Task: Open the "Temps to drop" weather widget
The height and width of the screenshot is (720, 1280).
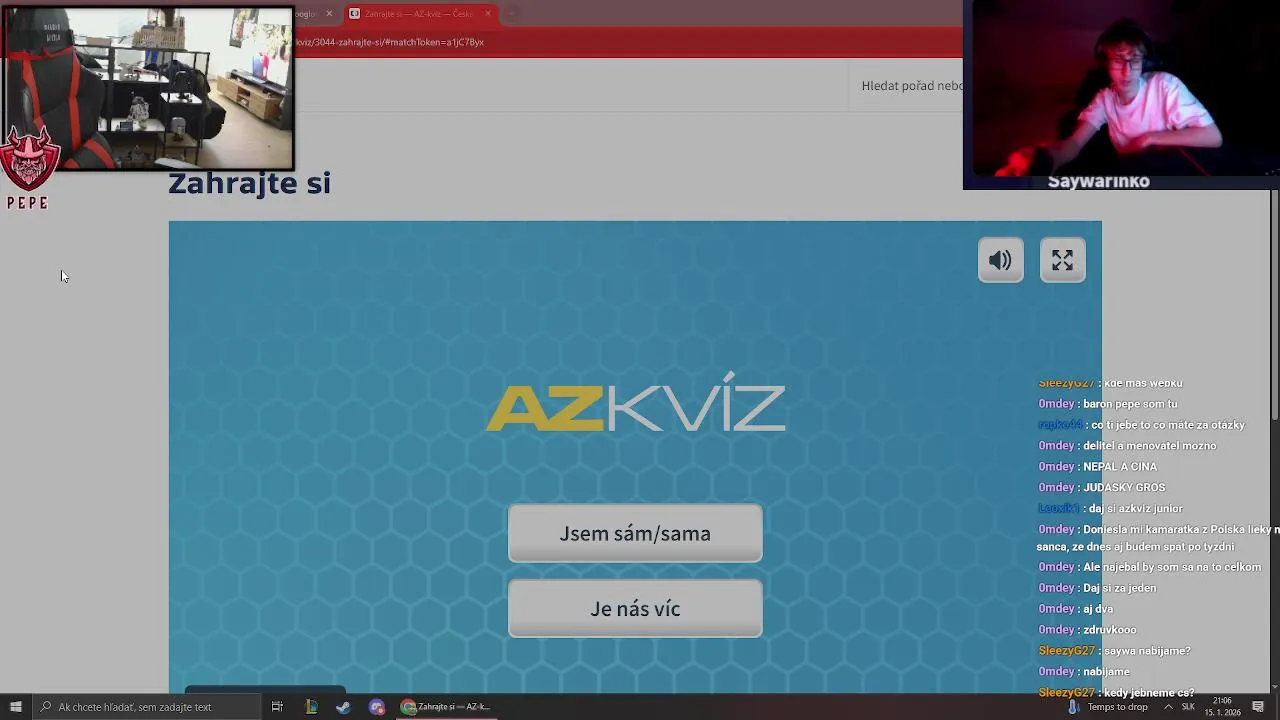Action: pos(1108,707)
